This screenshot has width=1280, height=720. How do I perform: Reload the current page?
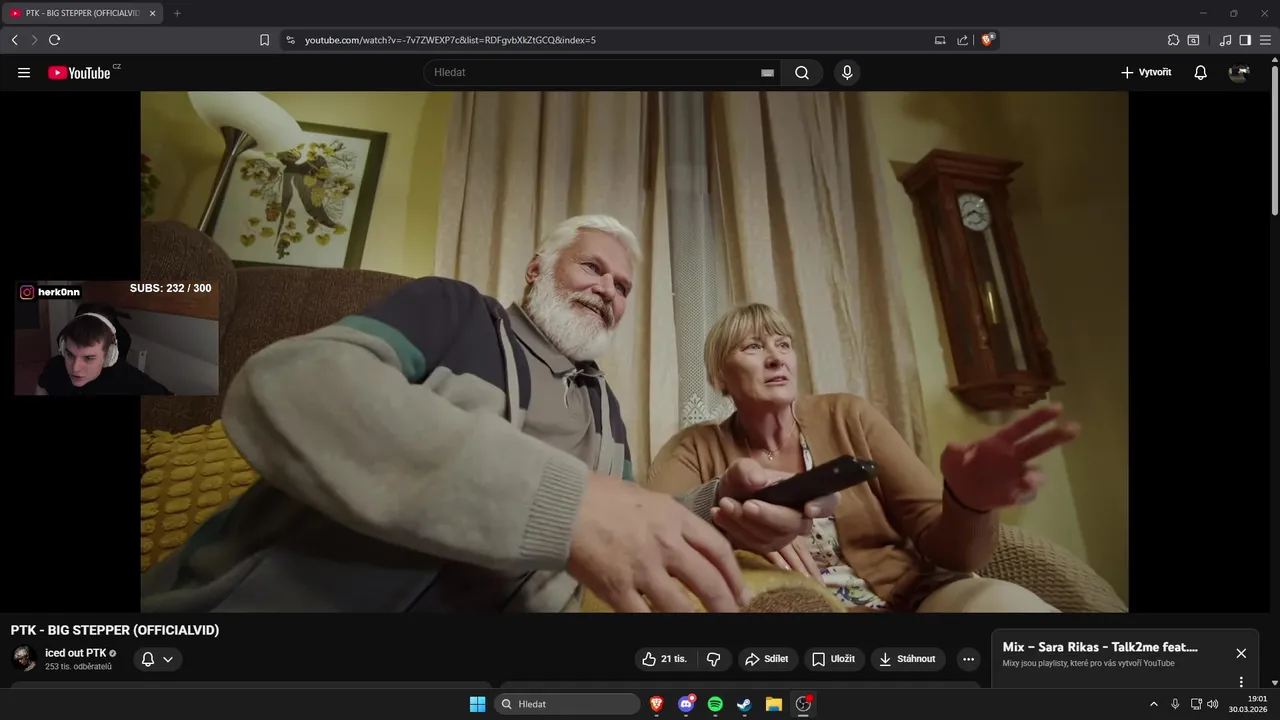point(54,40)
